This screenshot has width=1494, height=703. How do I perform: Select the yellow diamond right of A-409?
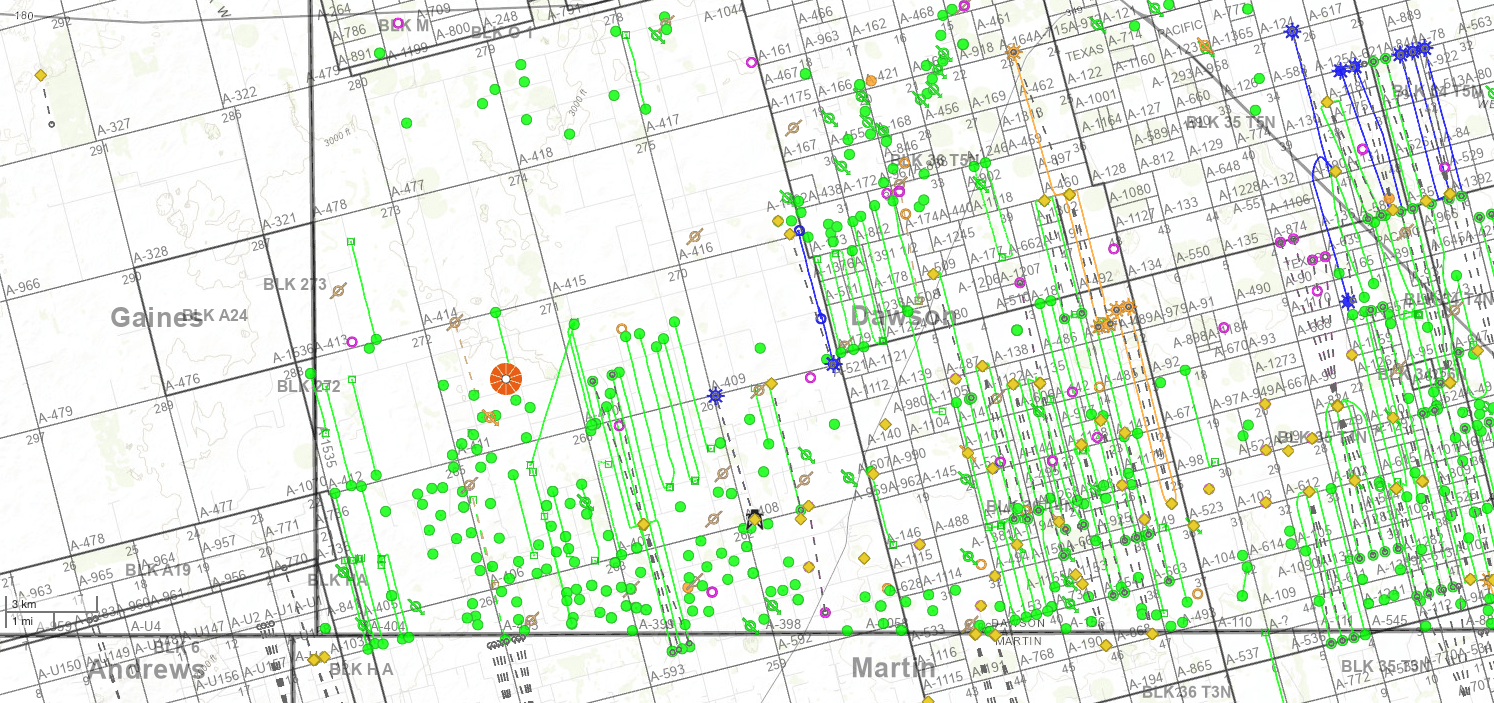pyautogui.click(x=771, y=384)
